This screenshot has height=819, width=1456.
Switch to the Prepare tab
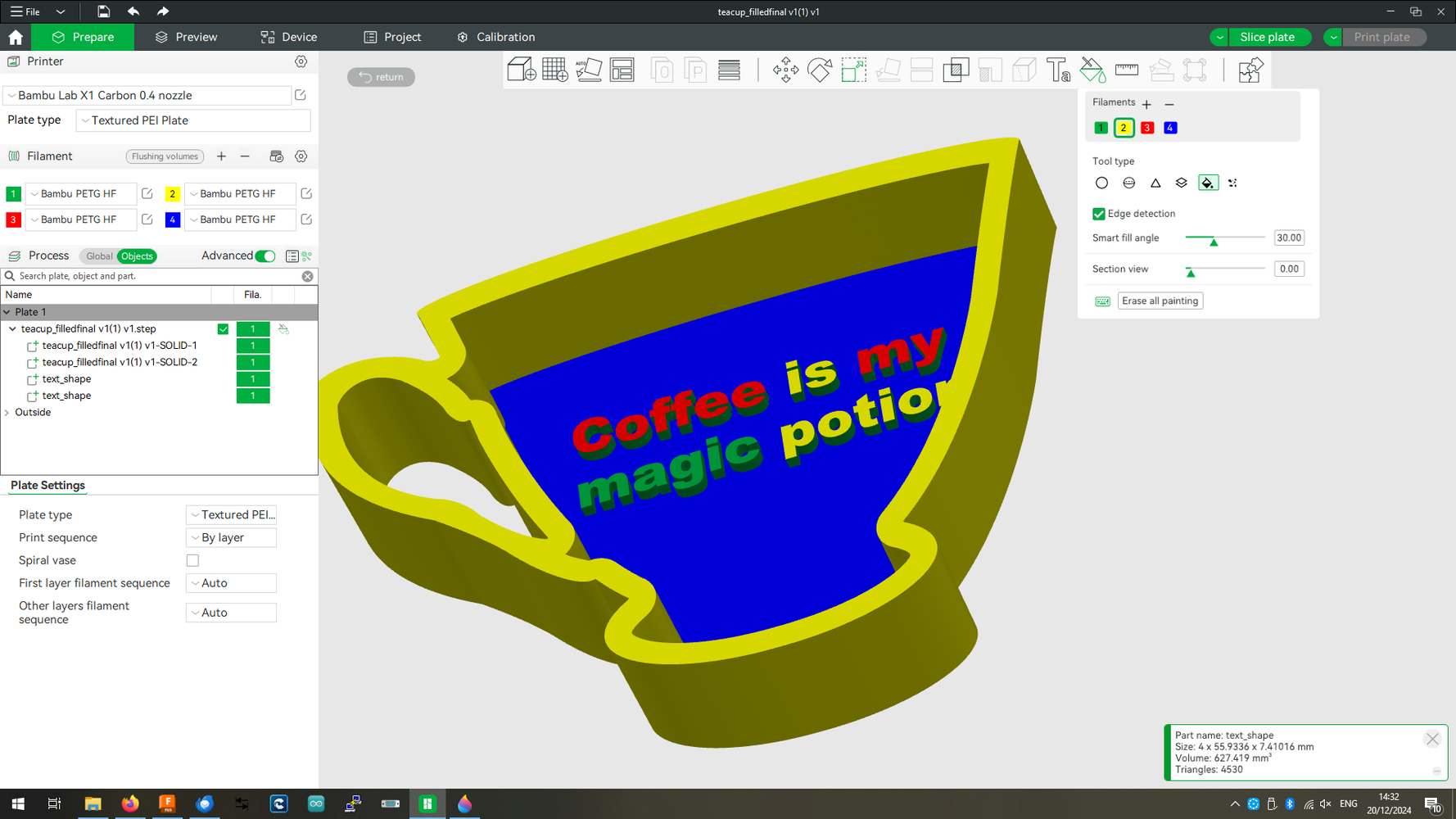click(x=83, y=37)
